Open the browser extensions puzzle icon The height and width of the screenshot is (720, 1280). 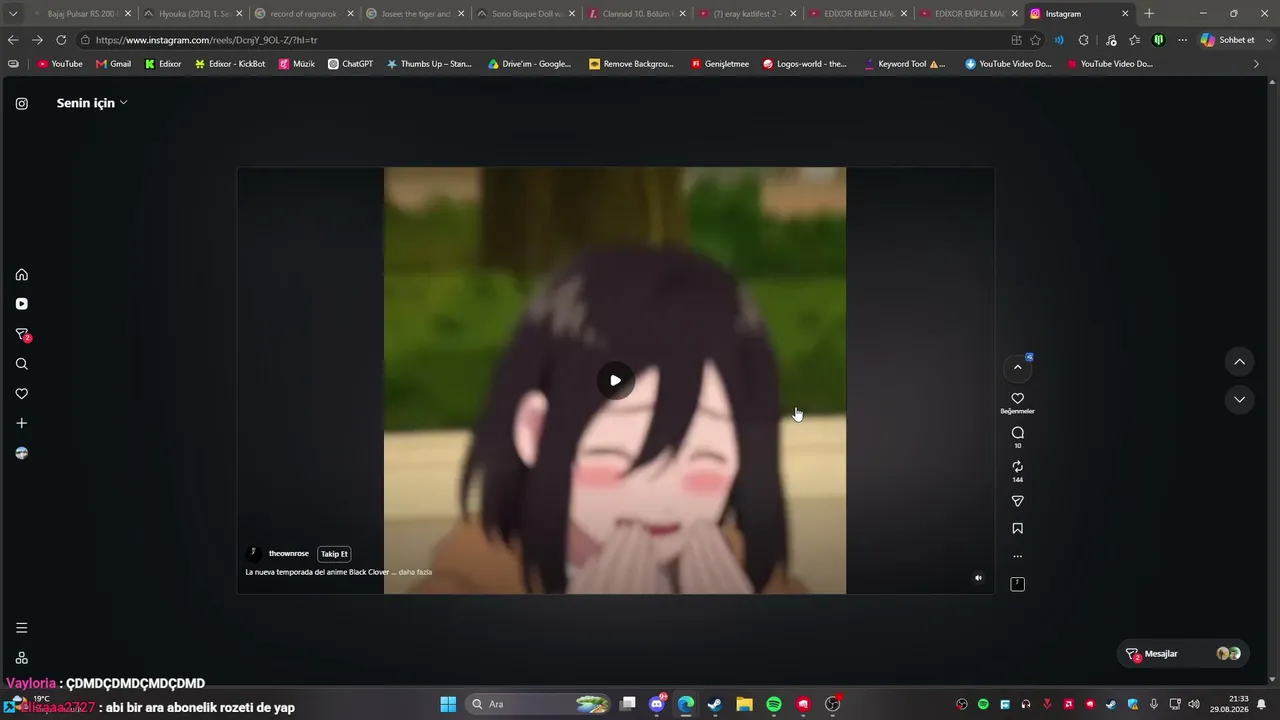point(1084,40)
